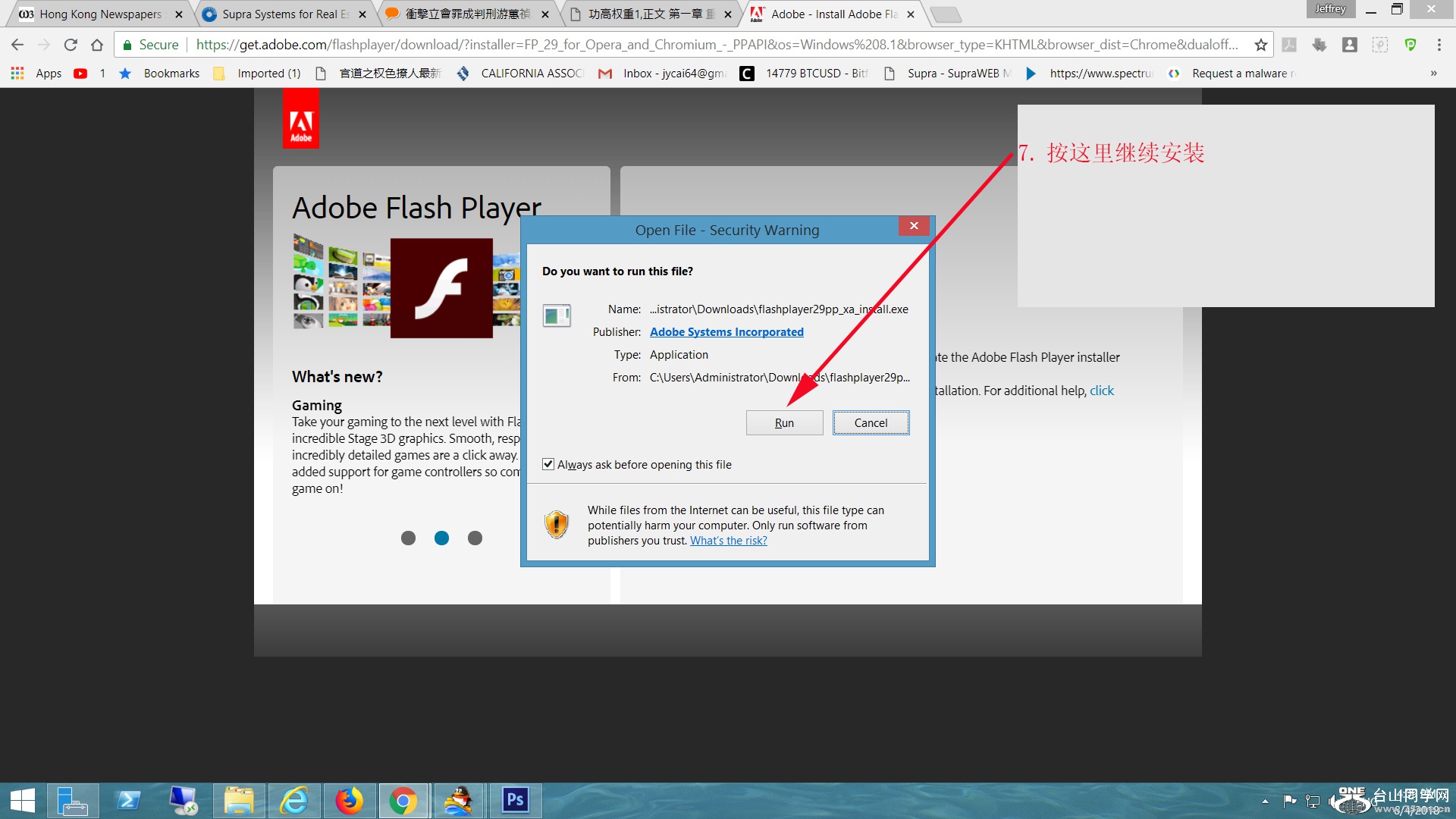Open the 14779 BTCUSD bookmark
The image size is (1456, 819).
click(x=805, y=74)
